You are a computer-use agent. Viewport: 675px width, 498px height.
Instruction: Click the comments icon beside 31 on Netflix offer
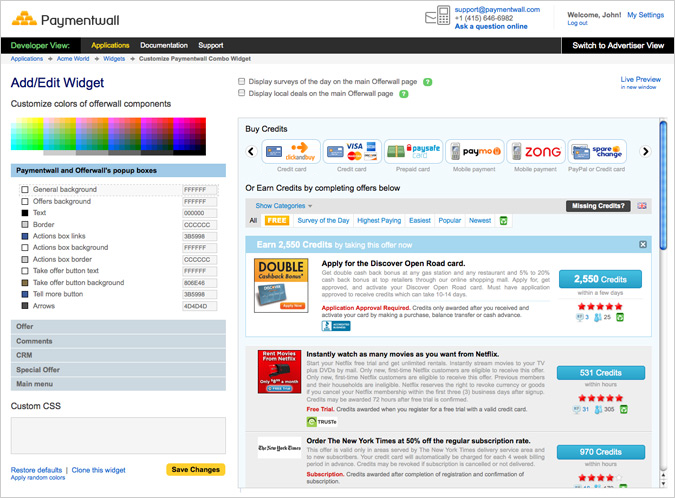(576, 409)
